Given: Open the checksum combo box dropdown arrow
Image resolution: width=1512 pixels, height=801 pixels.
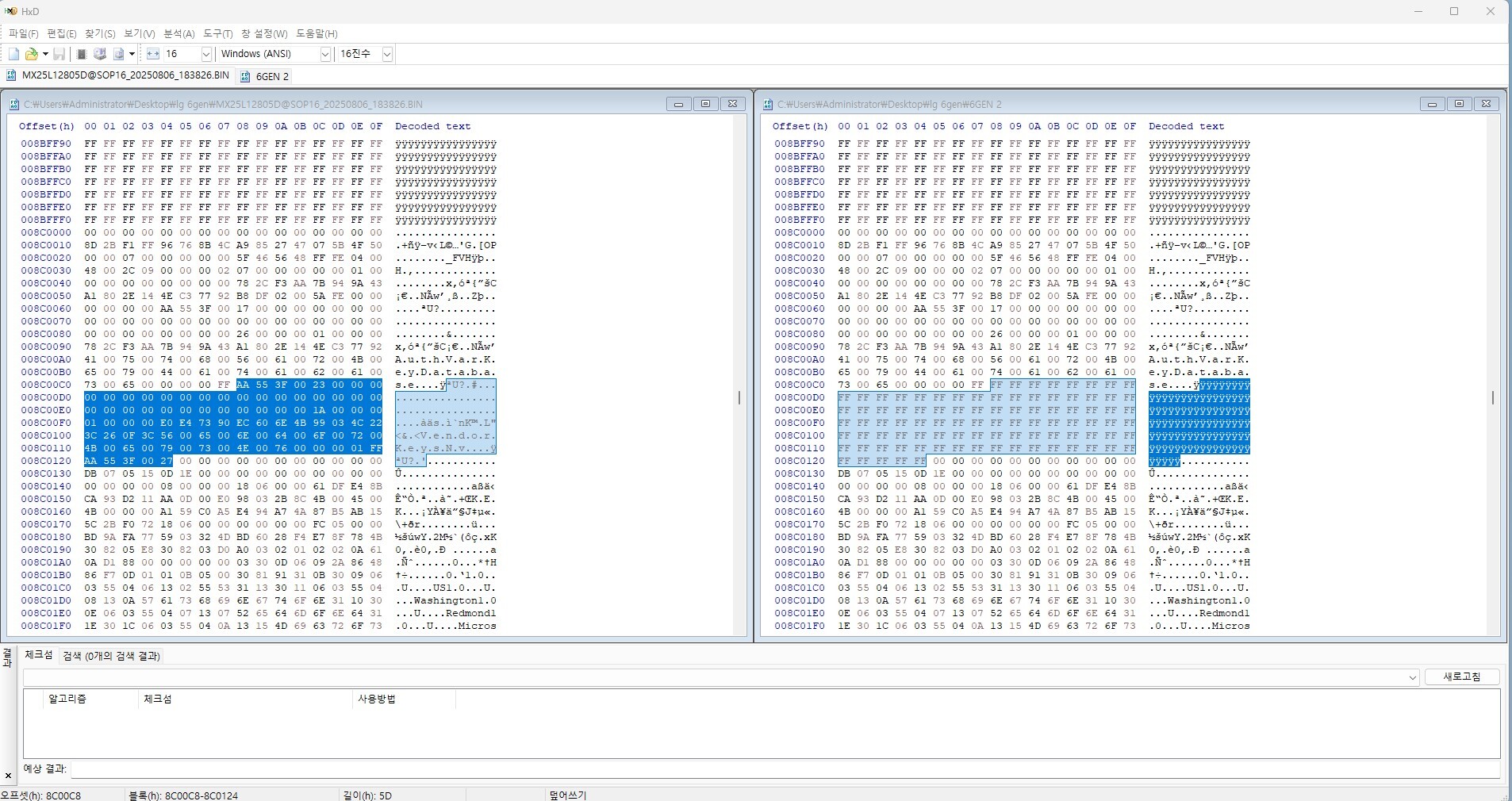Looking at the screenshot, I should [1412, 677].
